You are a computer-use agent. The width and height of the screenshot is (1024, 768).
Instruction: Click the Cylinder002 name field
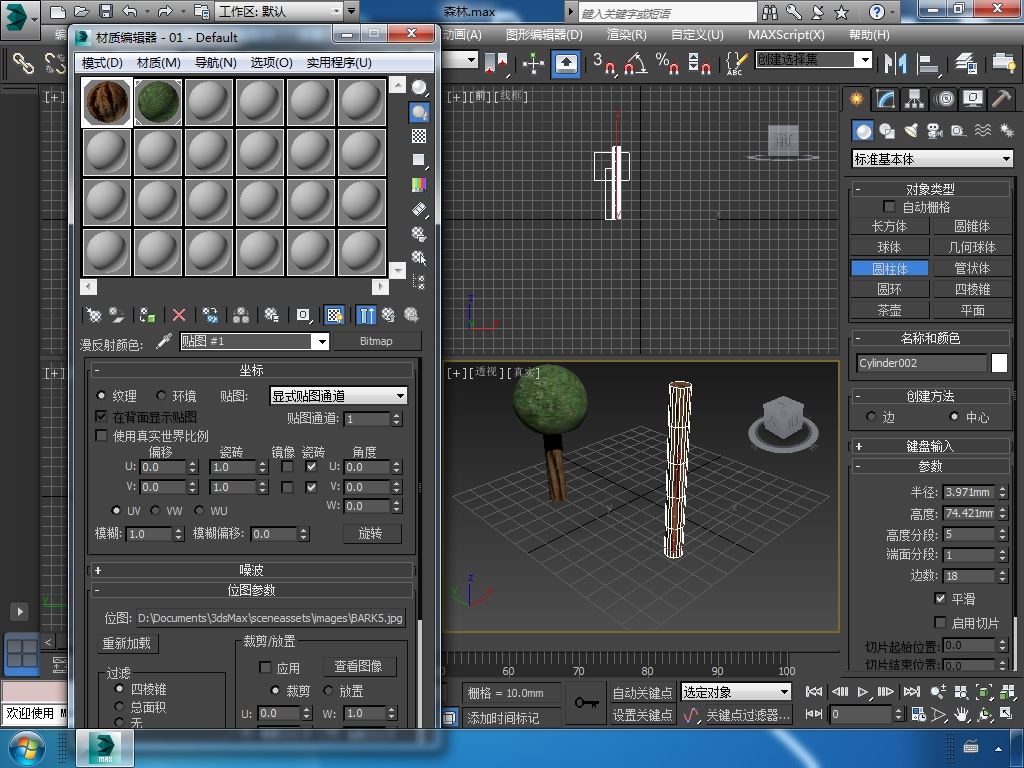pos(921,363)
